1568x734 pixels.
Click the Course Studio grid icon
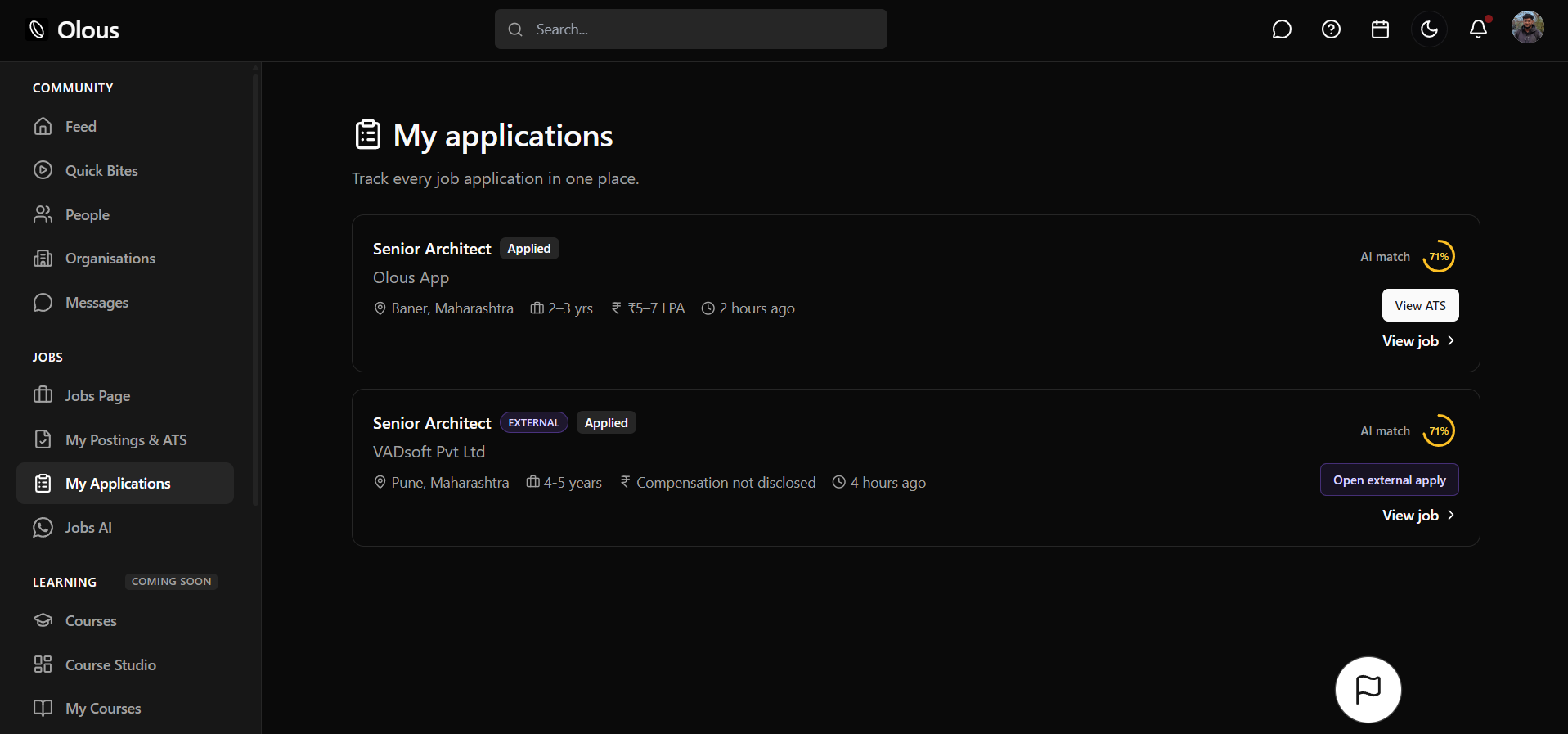(x=43, y=664)
